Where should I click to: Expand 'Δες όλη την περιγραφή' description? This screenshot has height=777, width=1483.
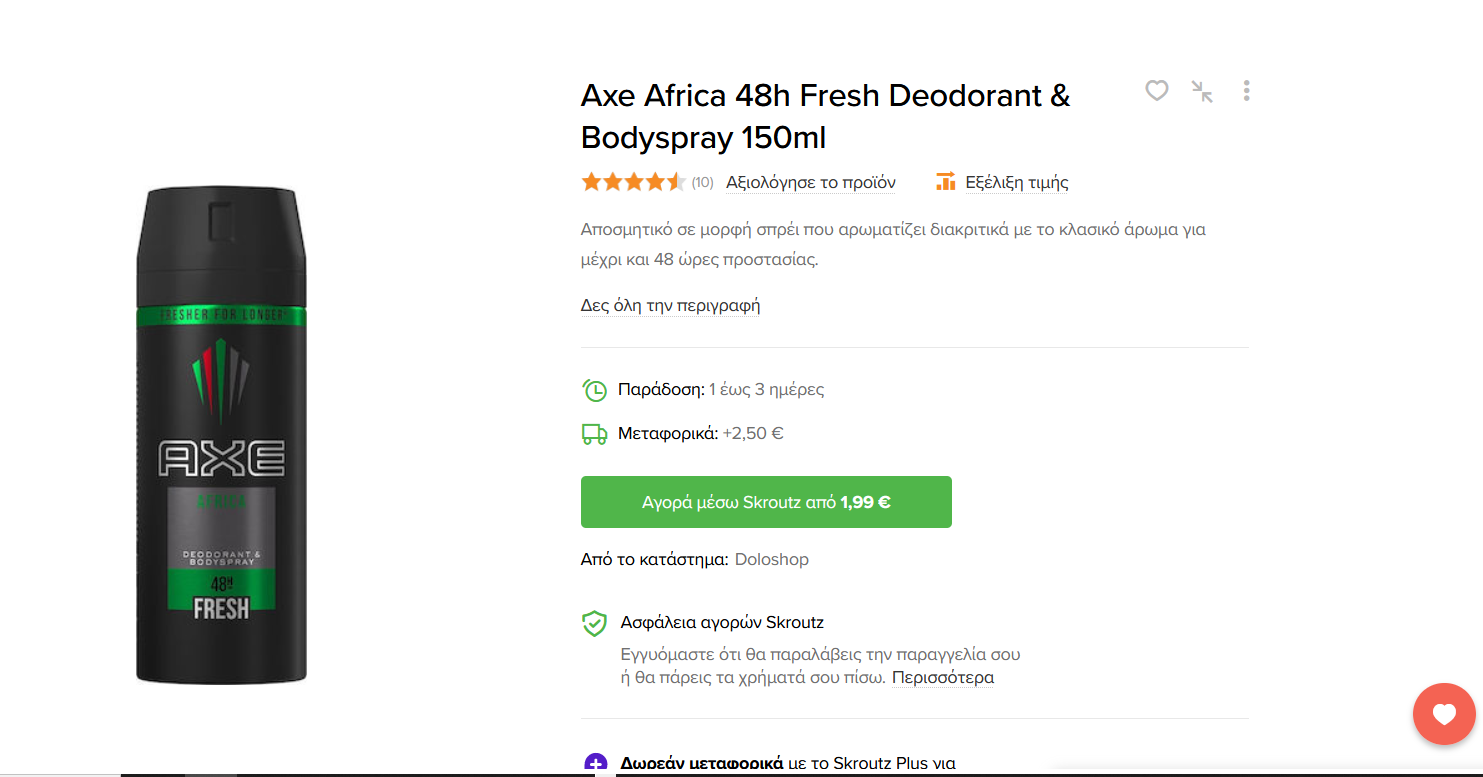point(670,305)
